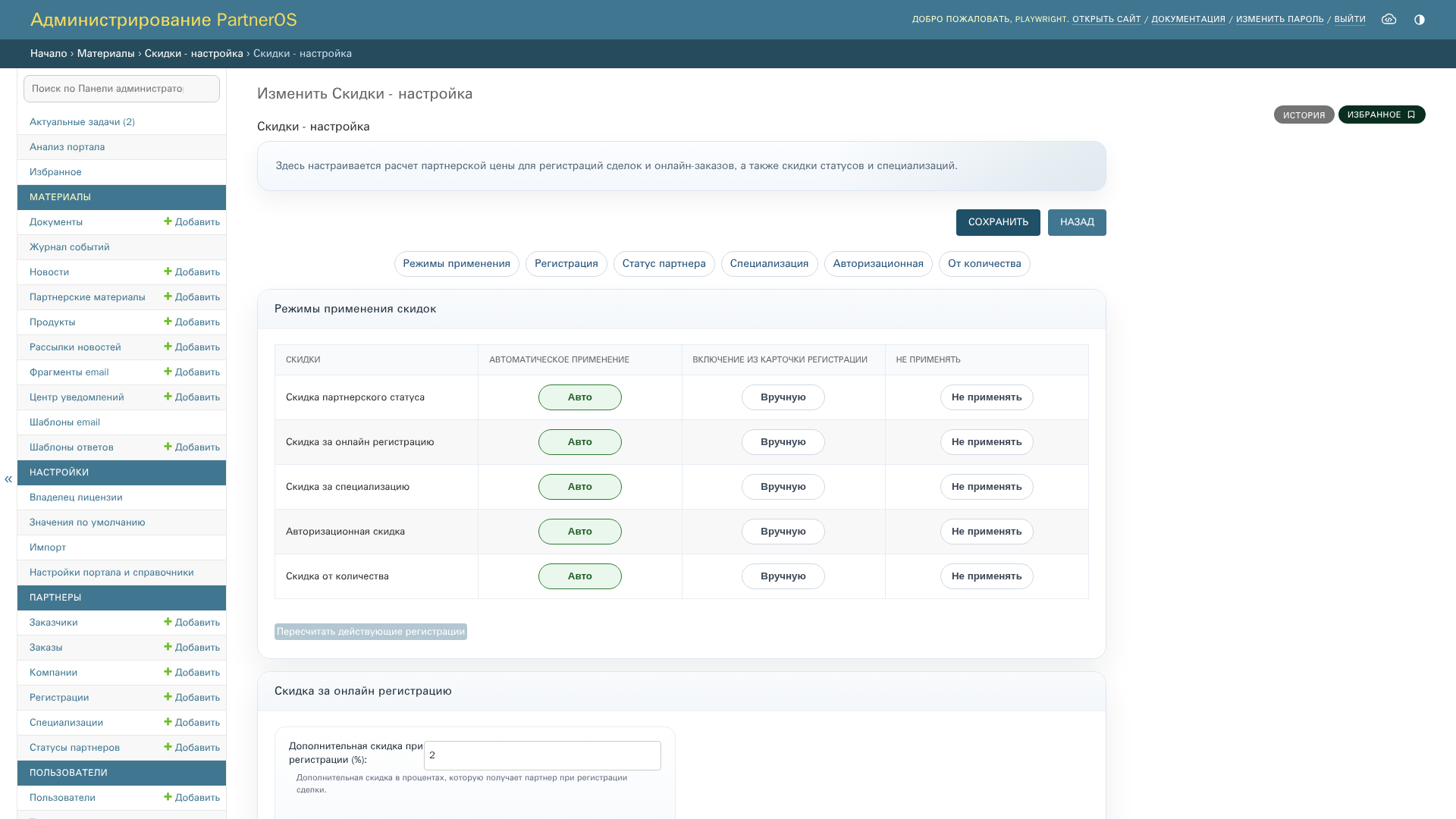Select Не применять for Скидка за специализацию
Screen dimensions: 1456x819
(987, 487)
